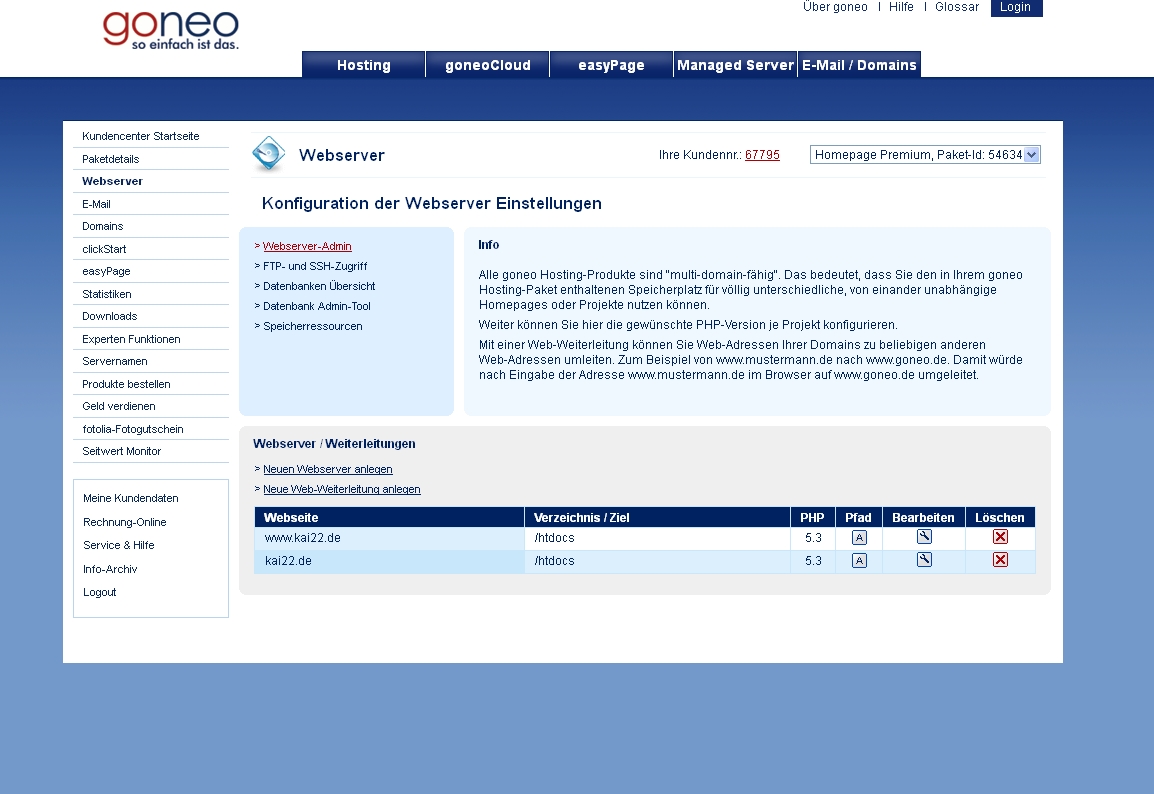Open Meine Kundendaten
1154x794 pixels.
pyautogui.click(x=130, y=498)
